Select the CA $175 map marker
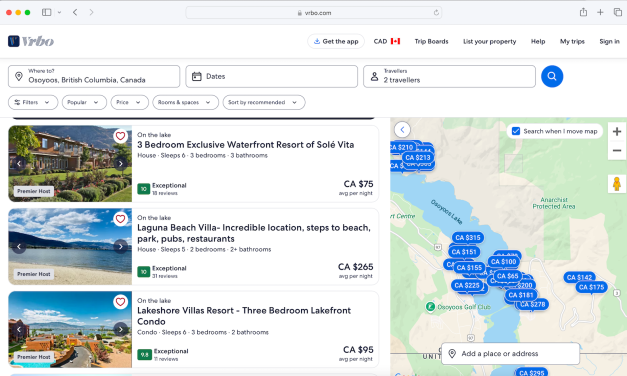 pyautogui.click(x=591, y=287)
